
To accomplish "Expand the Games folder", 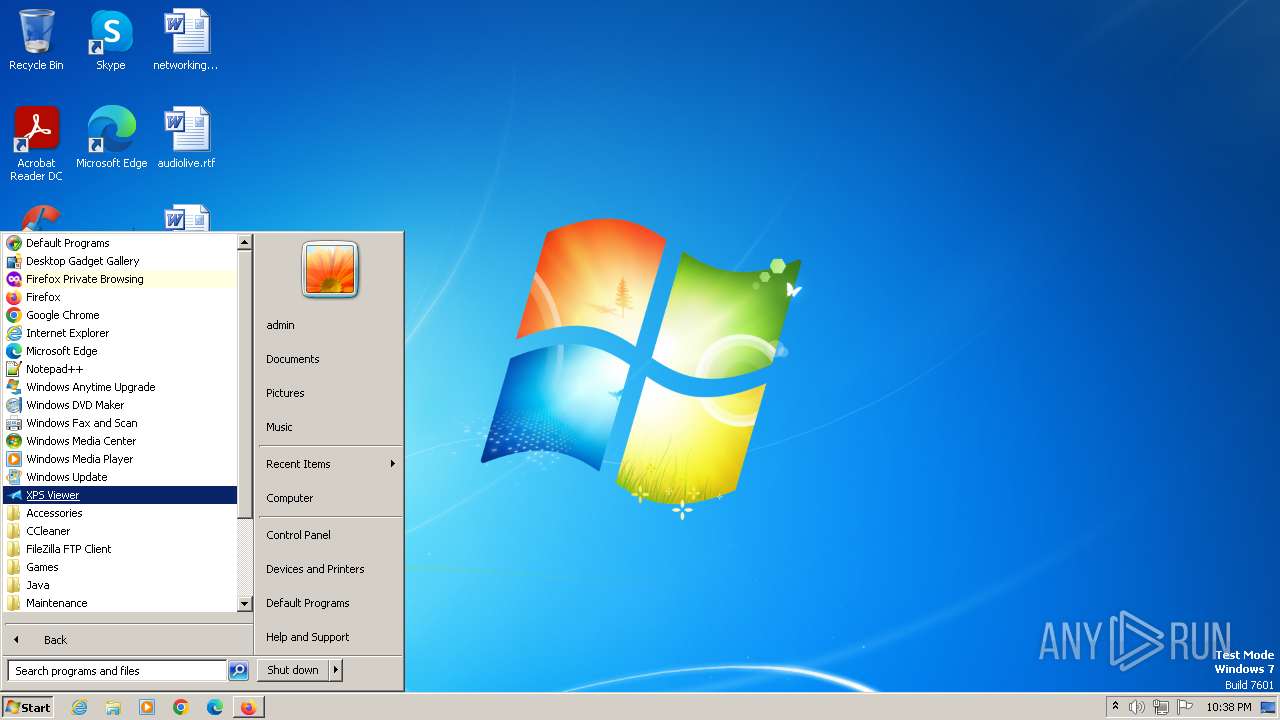I will [x=120, y=567].
